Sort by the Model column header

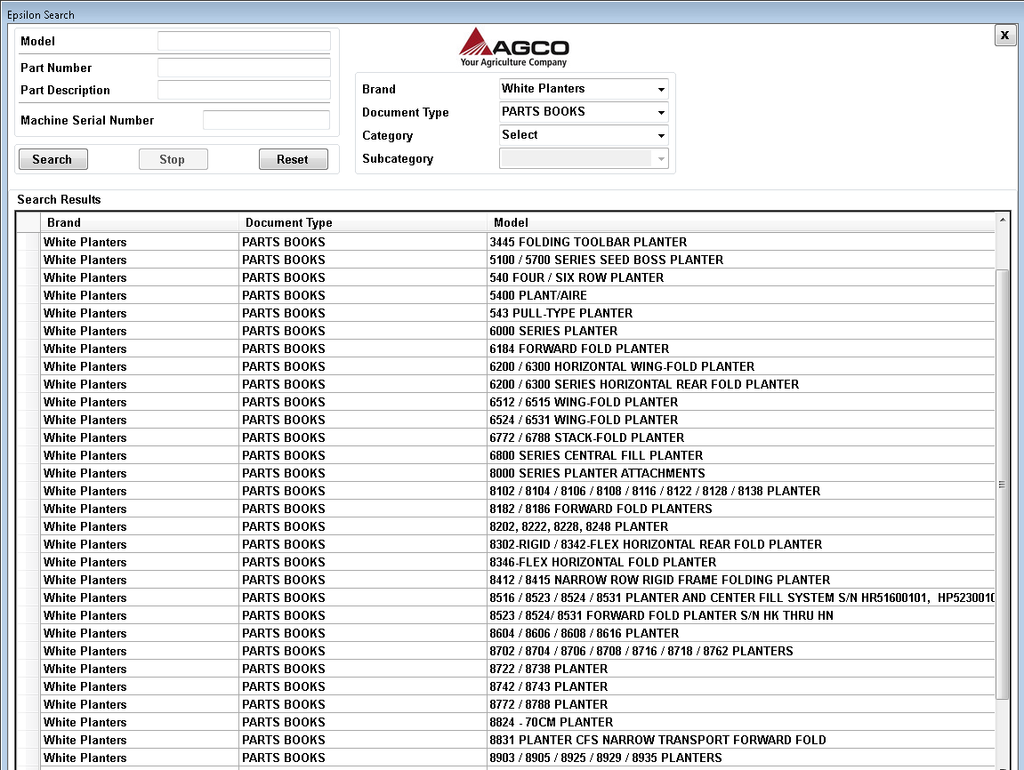tap(740, 222)
